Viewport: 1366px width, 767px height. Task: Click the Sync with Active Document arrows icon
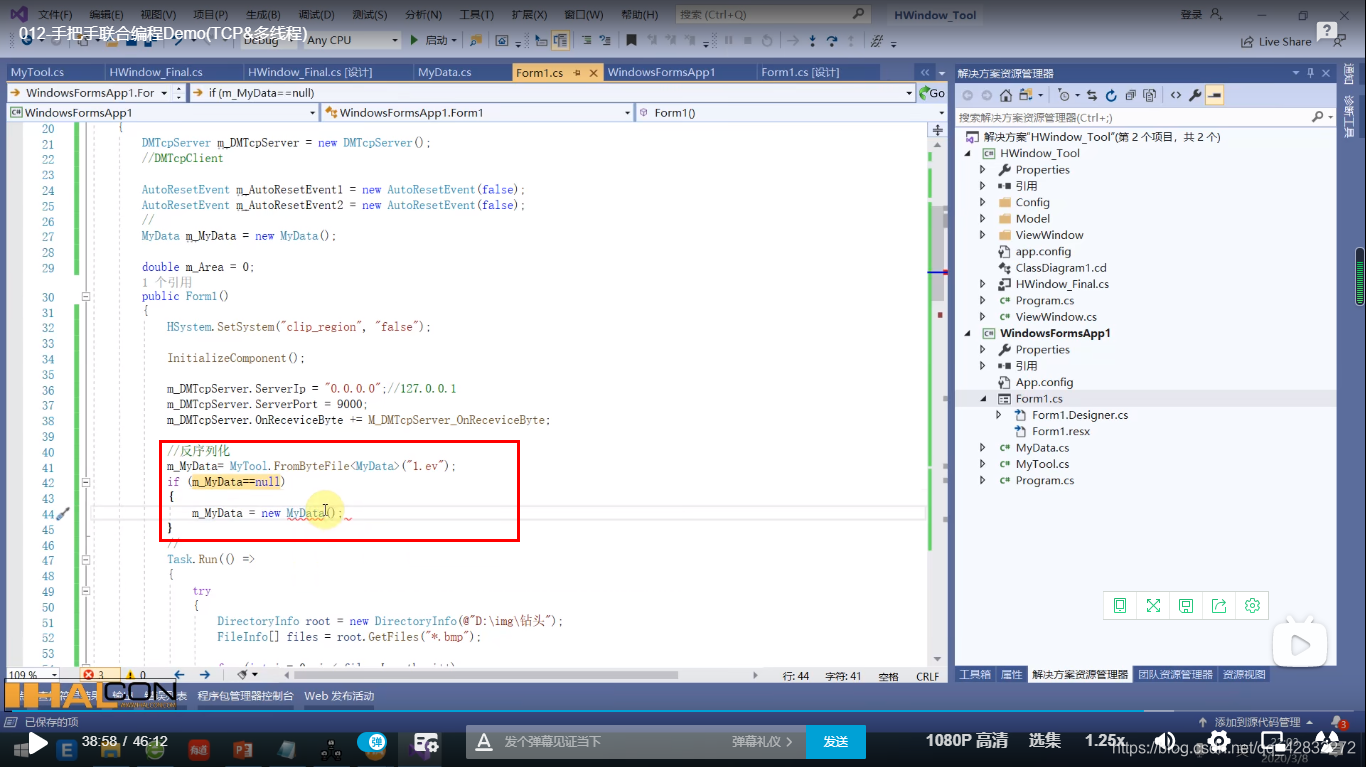[1092, 95]
